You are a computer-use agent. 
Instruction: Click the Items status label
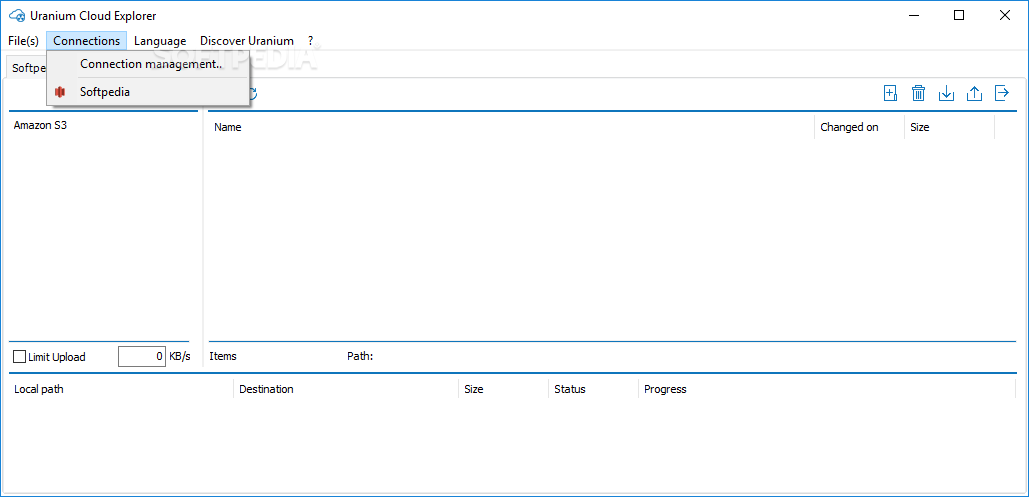tap(223, 357)
